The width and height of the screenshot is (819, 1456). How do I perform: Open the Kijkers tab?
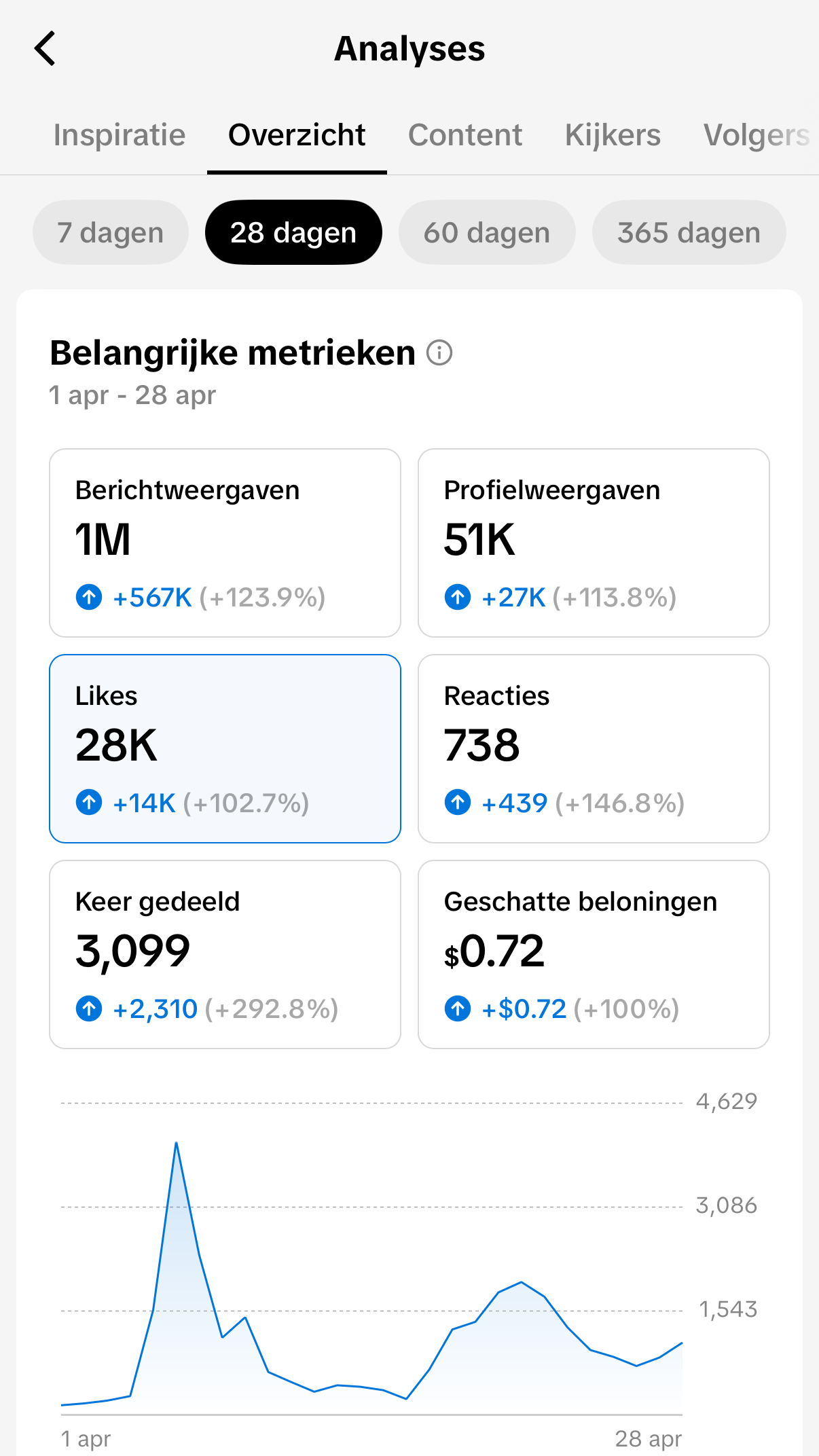[x=613, y=135]
